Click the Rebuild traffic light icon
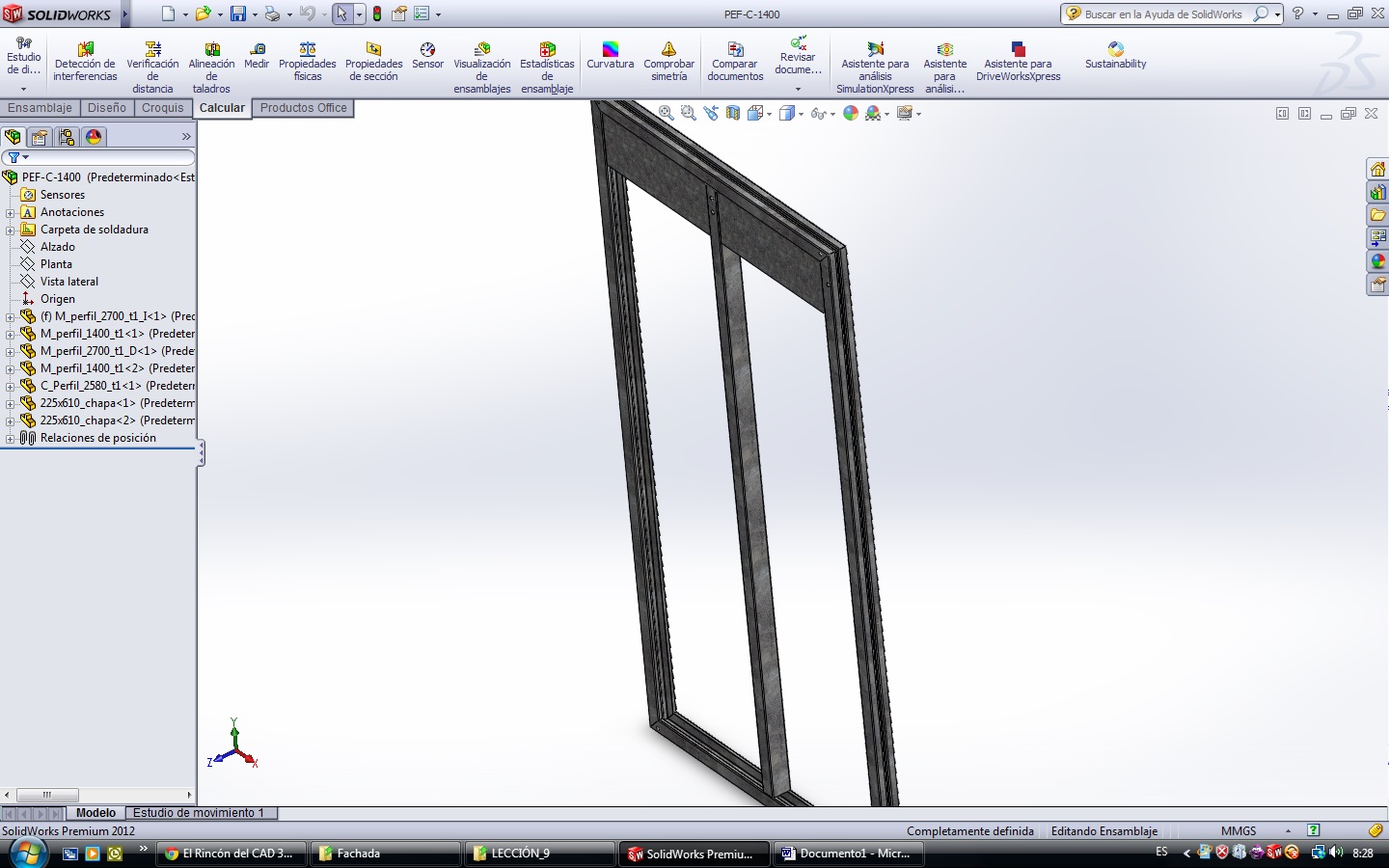The image size is (1389, 868). tap(377, 14)
